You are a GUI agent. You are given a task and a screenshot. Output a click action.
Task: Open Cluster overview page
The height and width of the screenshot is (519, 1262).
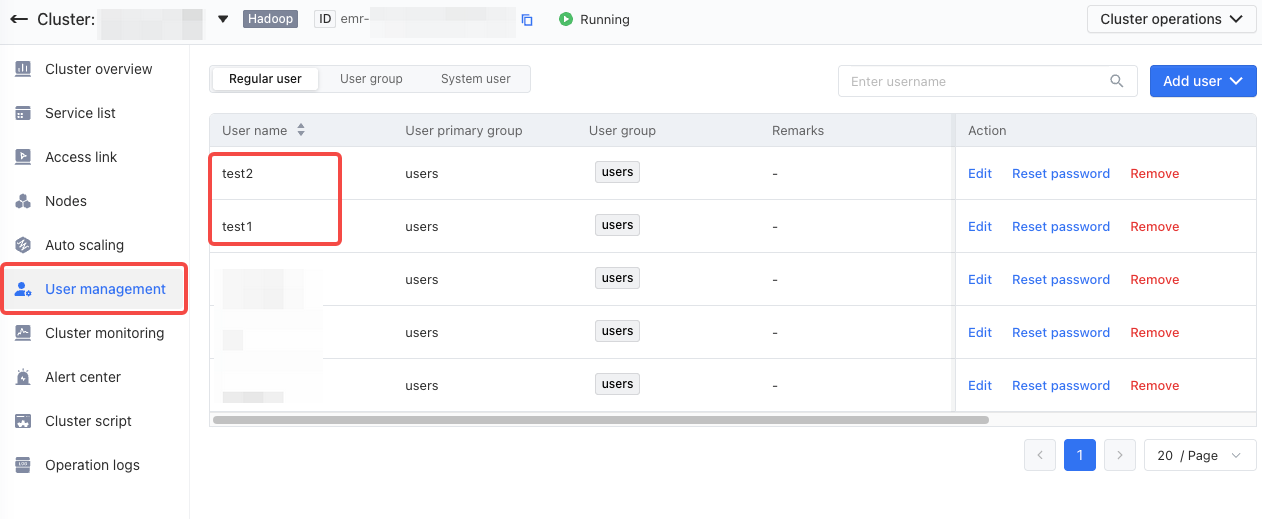pos(98,69)
